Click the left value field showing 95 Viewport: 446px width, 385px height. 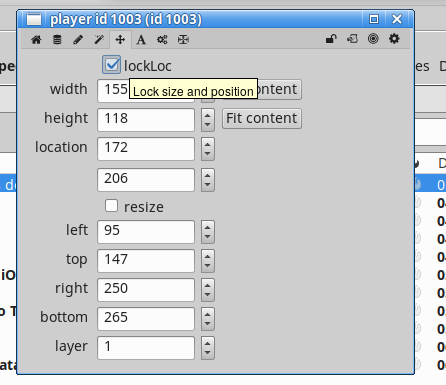[x=146, y=232]
